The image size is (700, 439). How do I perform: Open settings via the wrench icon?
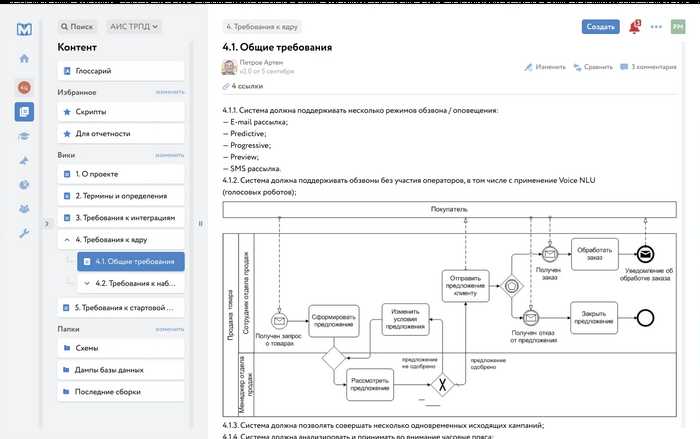point(24,233)
